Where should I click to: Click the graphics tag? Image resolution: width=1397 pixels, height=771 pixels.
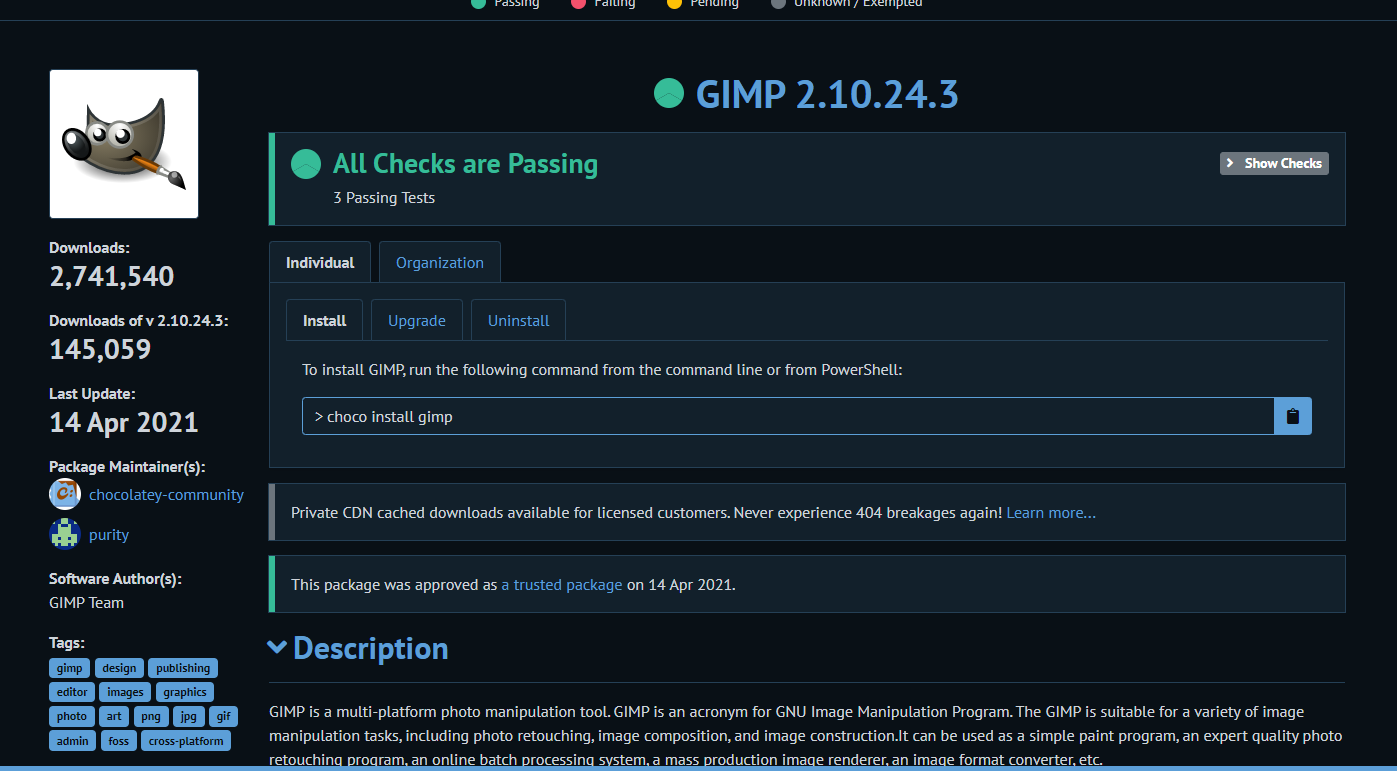coord(185,691)
